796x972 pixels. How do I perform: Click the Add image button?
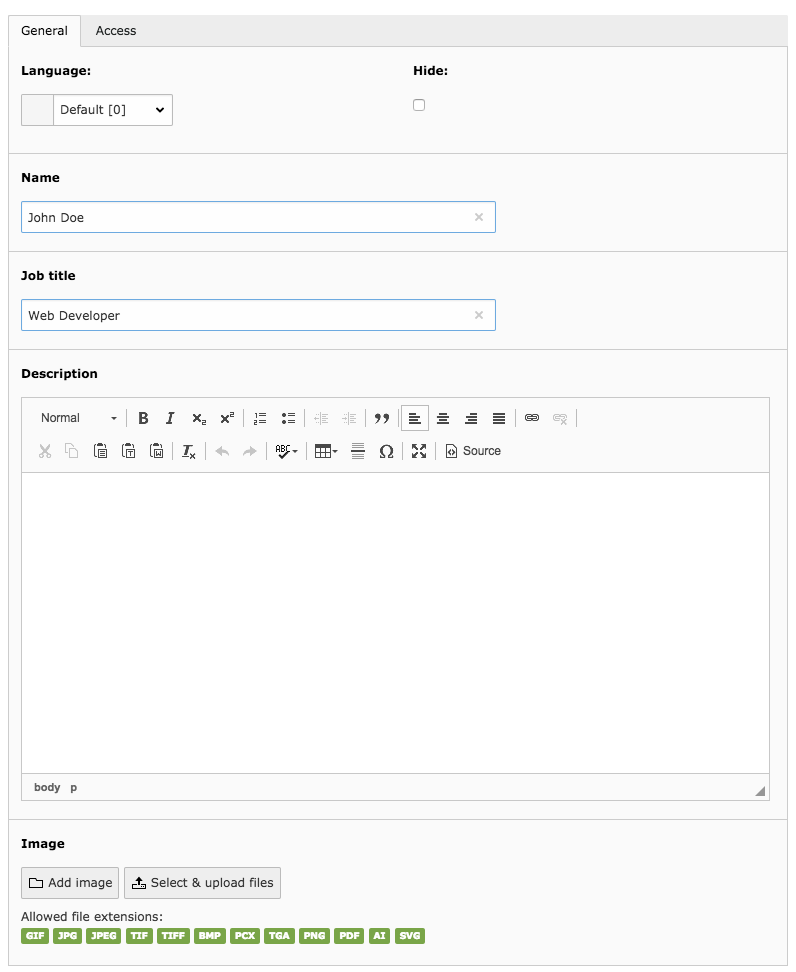tap(70, 883)
